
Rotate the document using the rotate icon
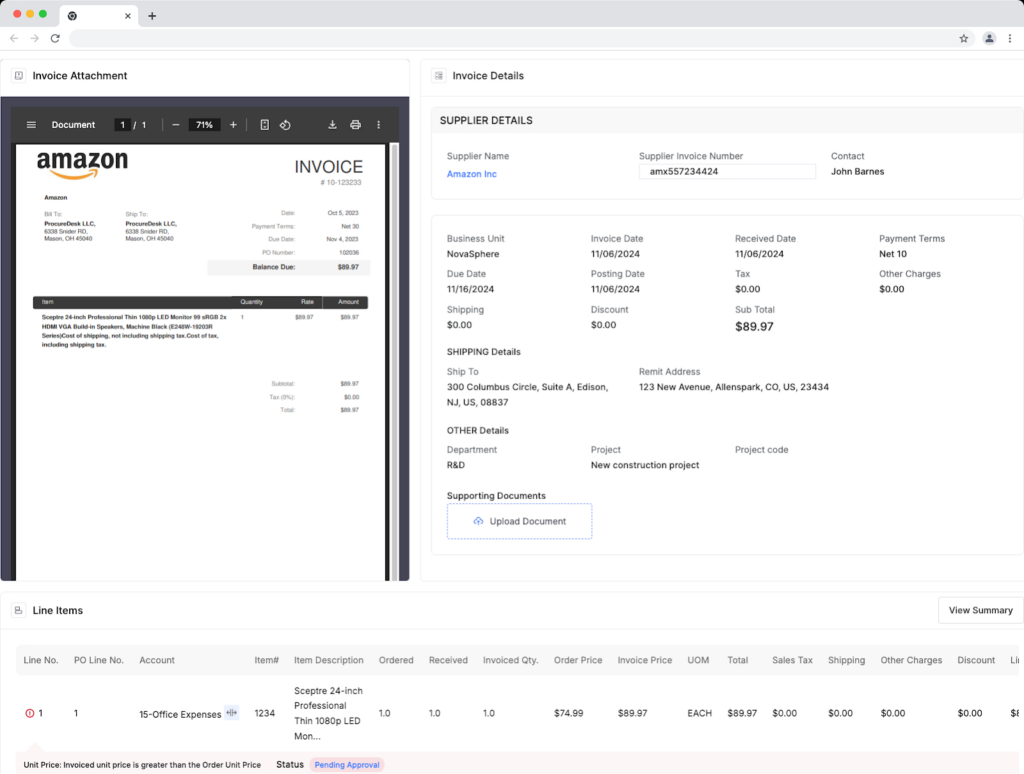coord(285,124)
